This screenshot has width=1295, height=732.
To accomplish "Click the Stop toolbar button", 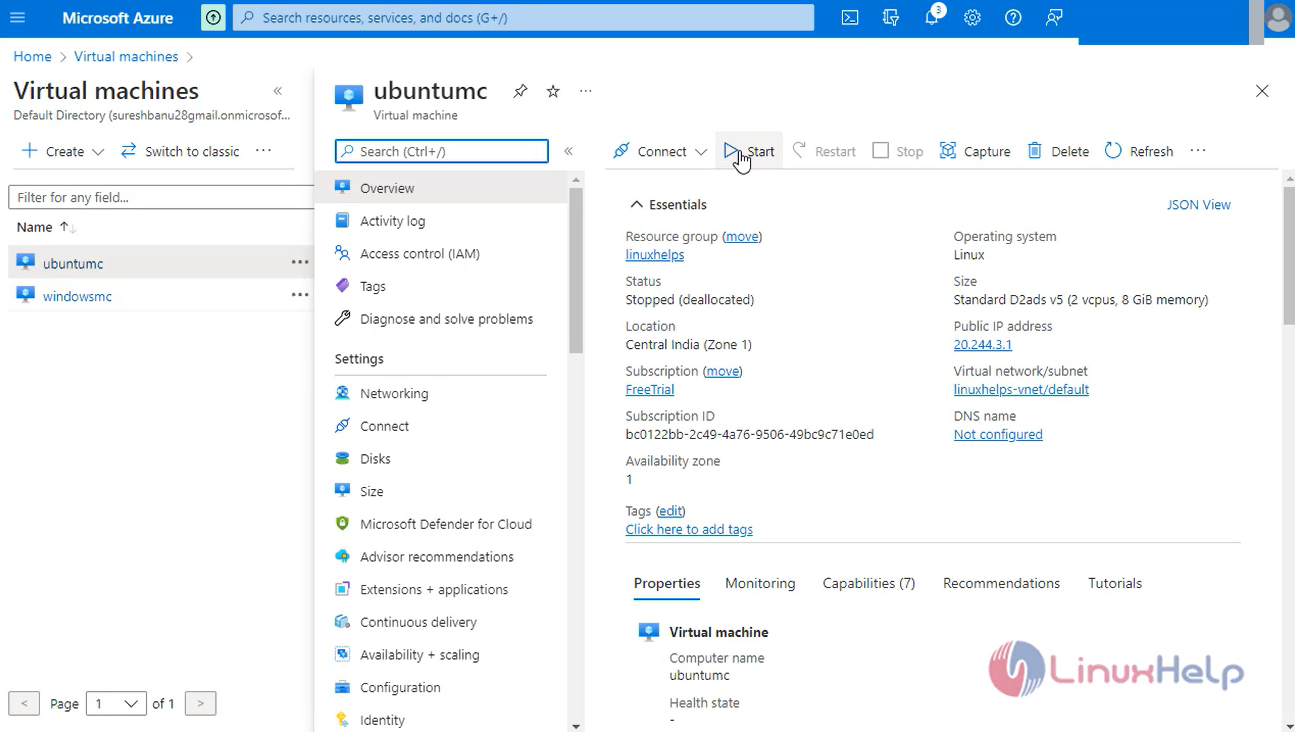I will (898, 151).
